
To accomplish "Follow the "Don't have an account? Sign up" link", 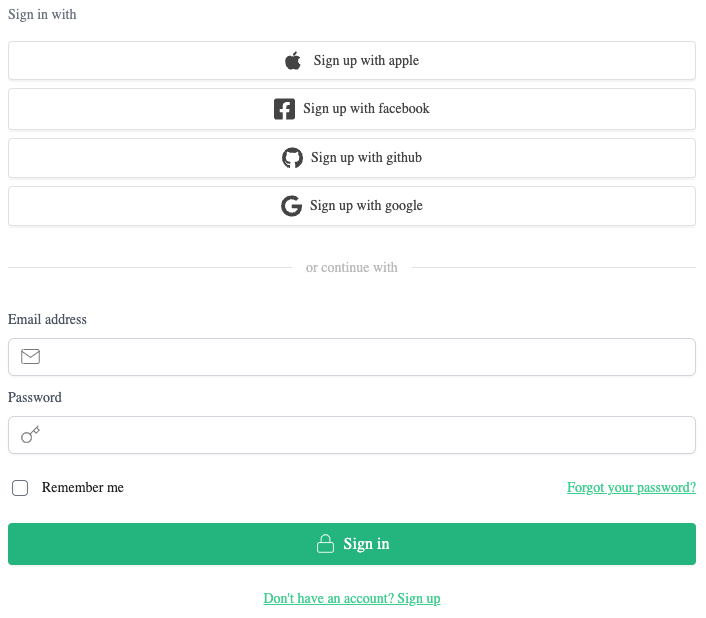I will coord(352,599).
